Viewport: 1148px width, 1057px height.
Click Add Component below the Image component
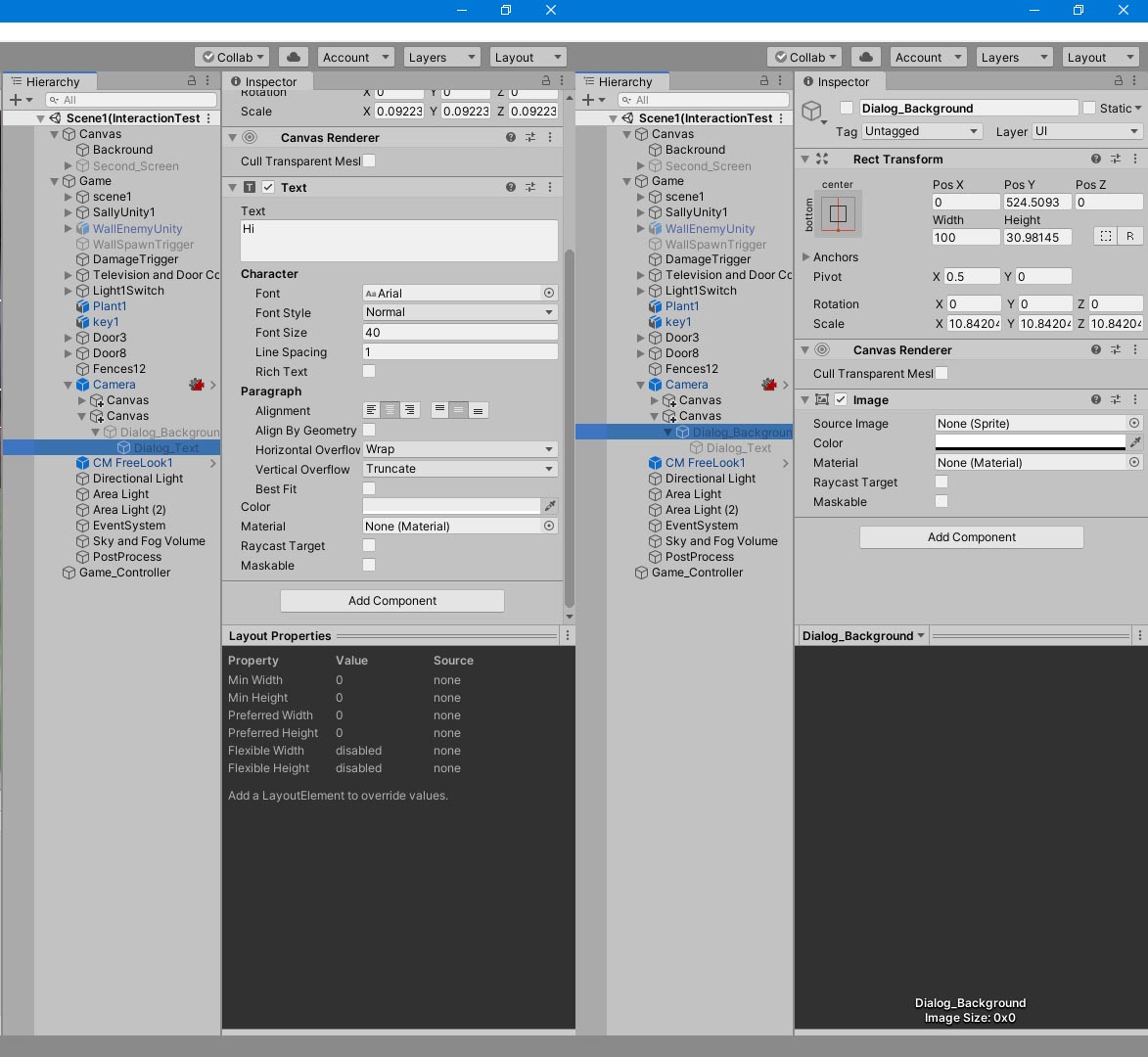[971, 537]
